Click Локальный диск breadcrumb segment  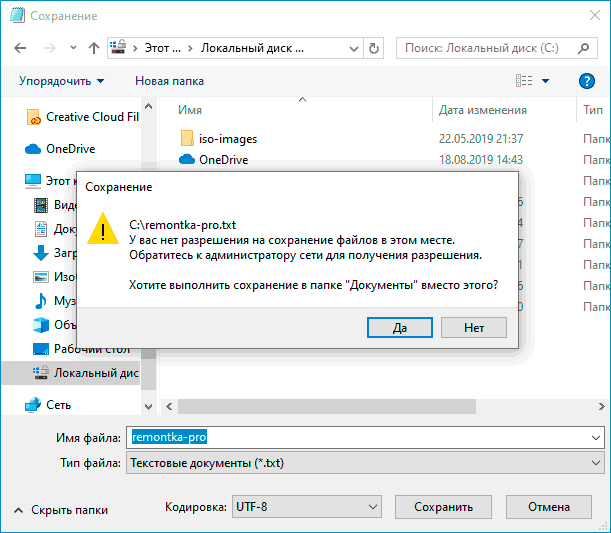coord(252,48)
